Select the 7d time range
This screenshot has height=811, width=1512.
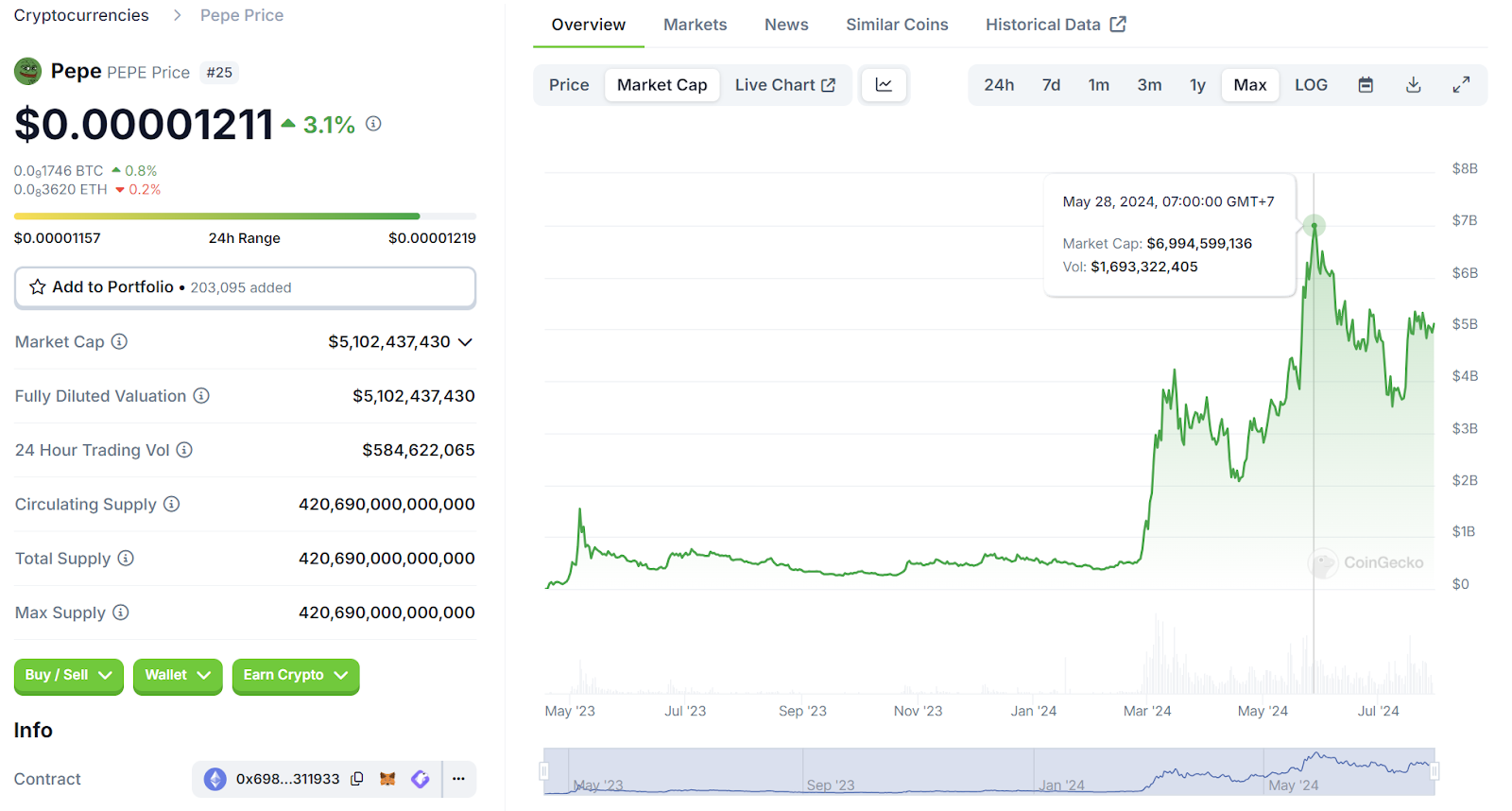click(1051, 85)
